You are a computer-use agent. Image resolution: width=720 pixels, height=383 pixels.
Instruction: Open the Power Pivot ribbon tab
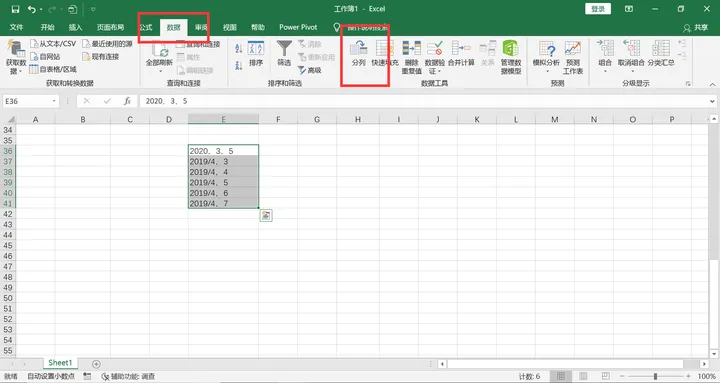[298, 27]
